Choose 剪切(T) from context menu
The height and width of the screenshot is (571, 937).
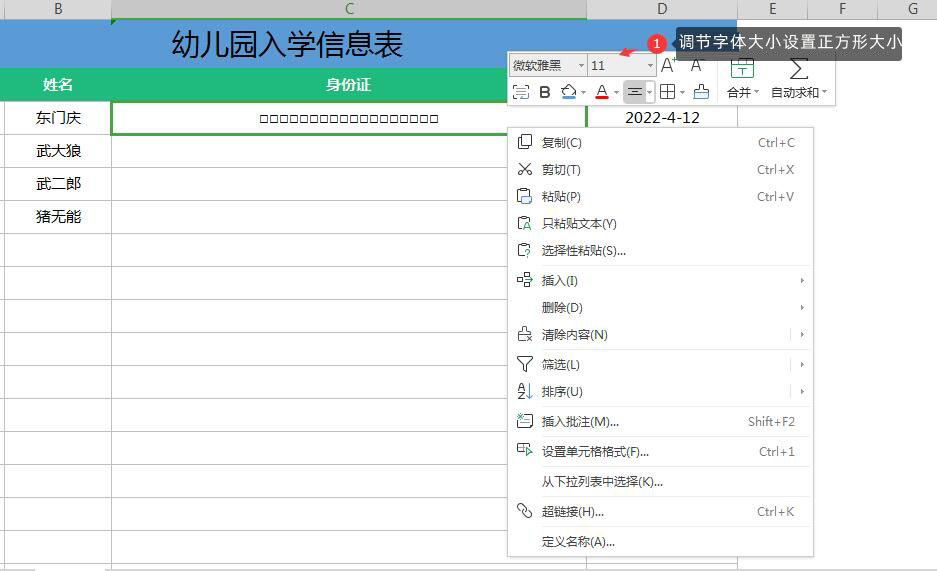pos(660,170)
